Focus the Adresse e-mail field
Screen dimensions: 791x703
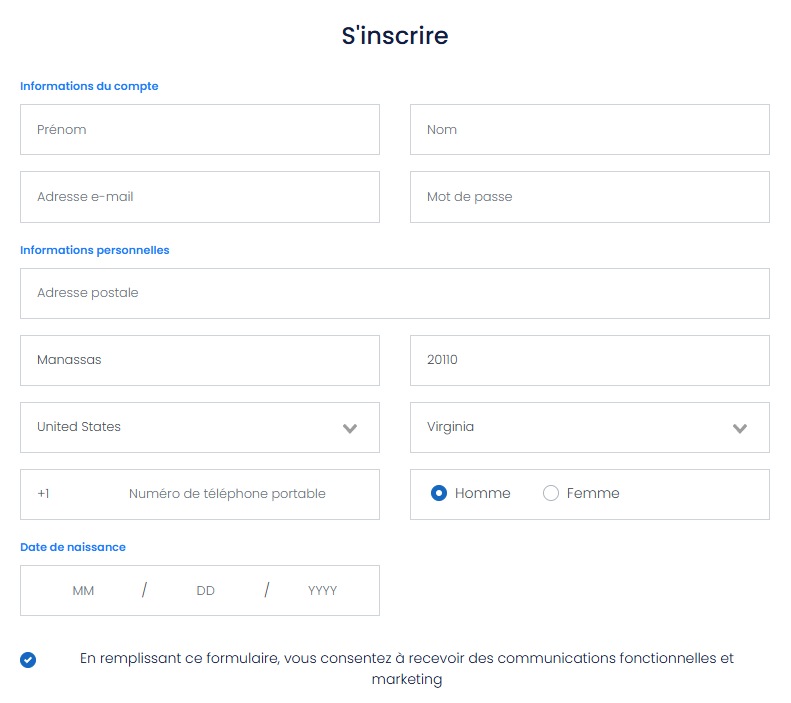tap(200, 197)
